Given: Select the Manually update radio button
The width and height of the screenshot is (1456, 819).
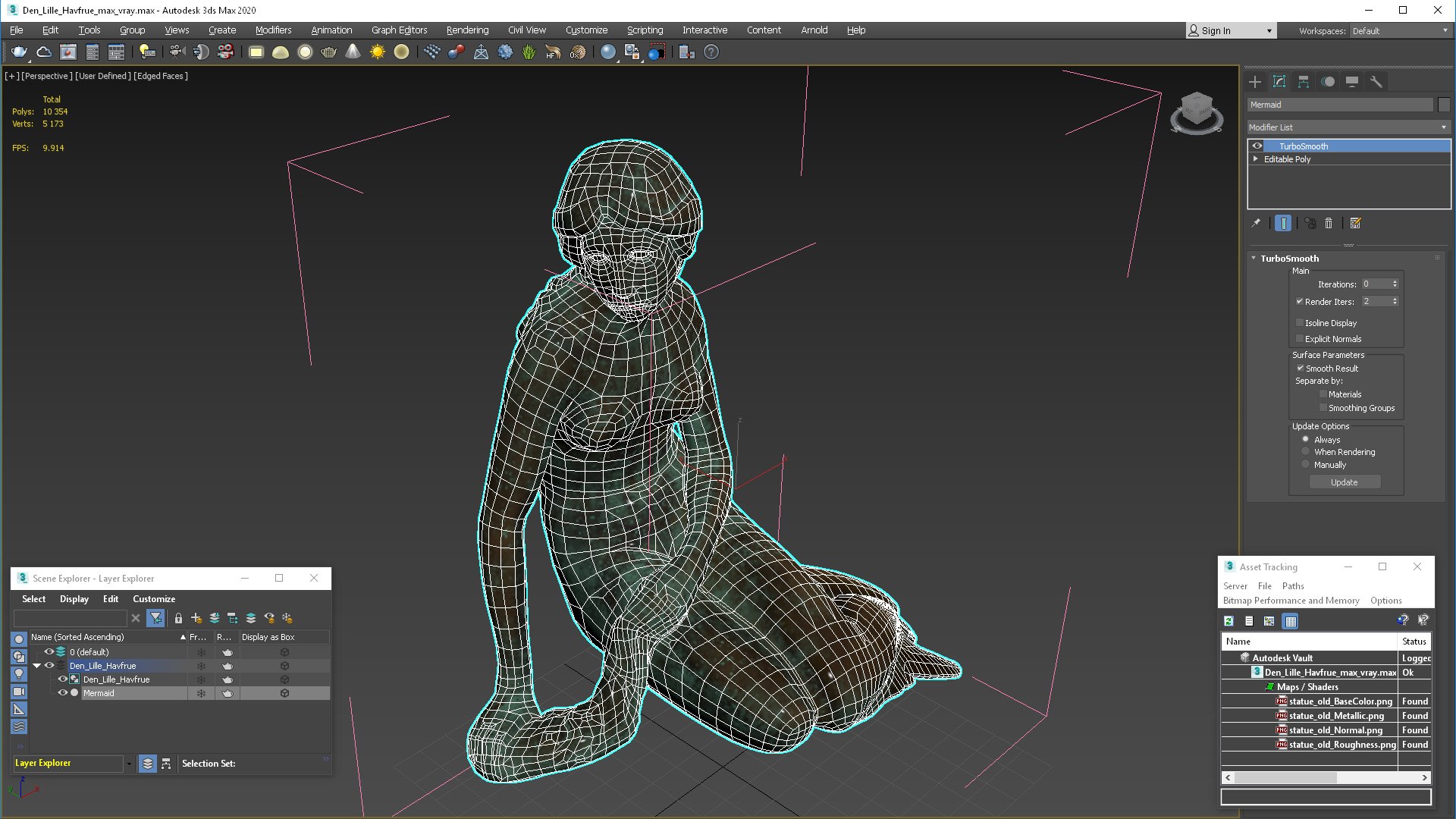Looking at the screenshot, I should pos(1306,465).
